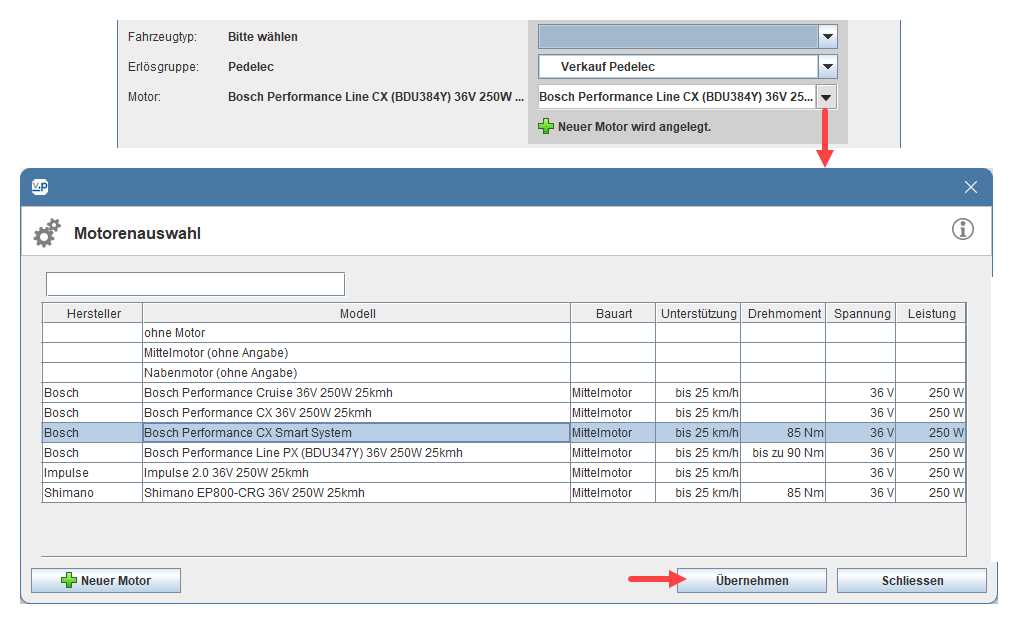This screenshot has height=624, width=1018.
Task: Click 'bis 25 km/h' in Performance Cruise row
Action: tap(699, 393)
